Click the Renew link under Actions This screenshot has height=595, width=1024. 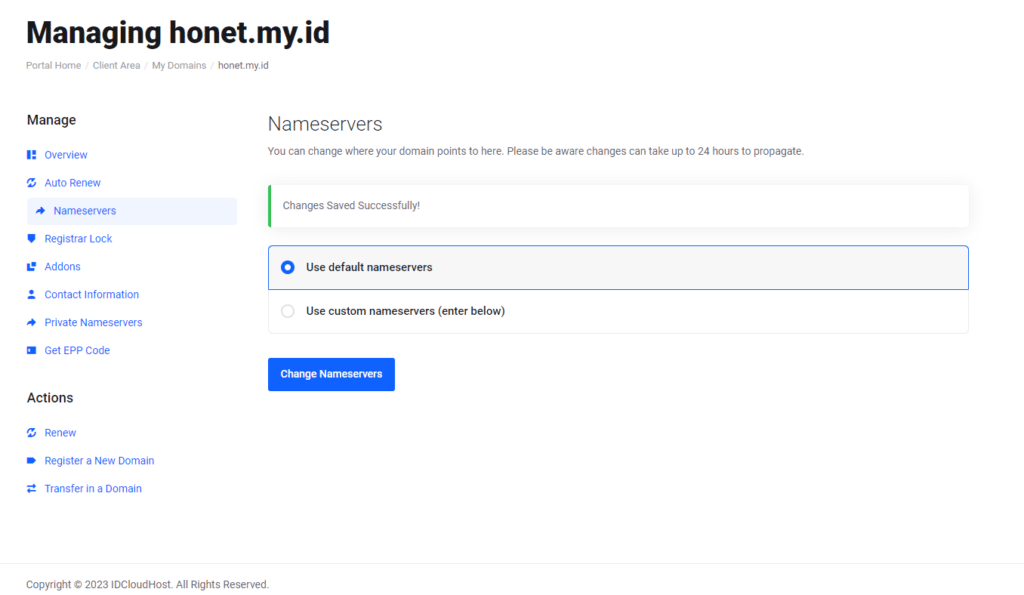click(x=61, y=433)
